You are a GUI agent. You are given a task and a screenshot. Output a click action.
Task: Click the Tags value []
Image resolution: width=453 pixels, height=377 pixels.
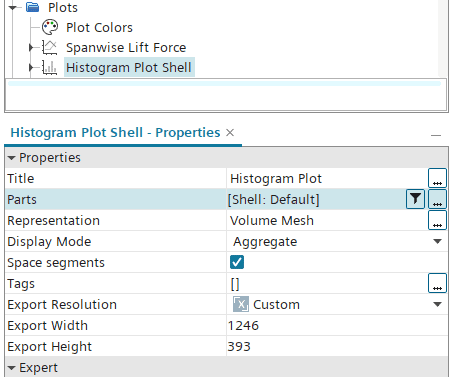(x=235, y=283)
